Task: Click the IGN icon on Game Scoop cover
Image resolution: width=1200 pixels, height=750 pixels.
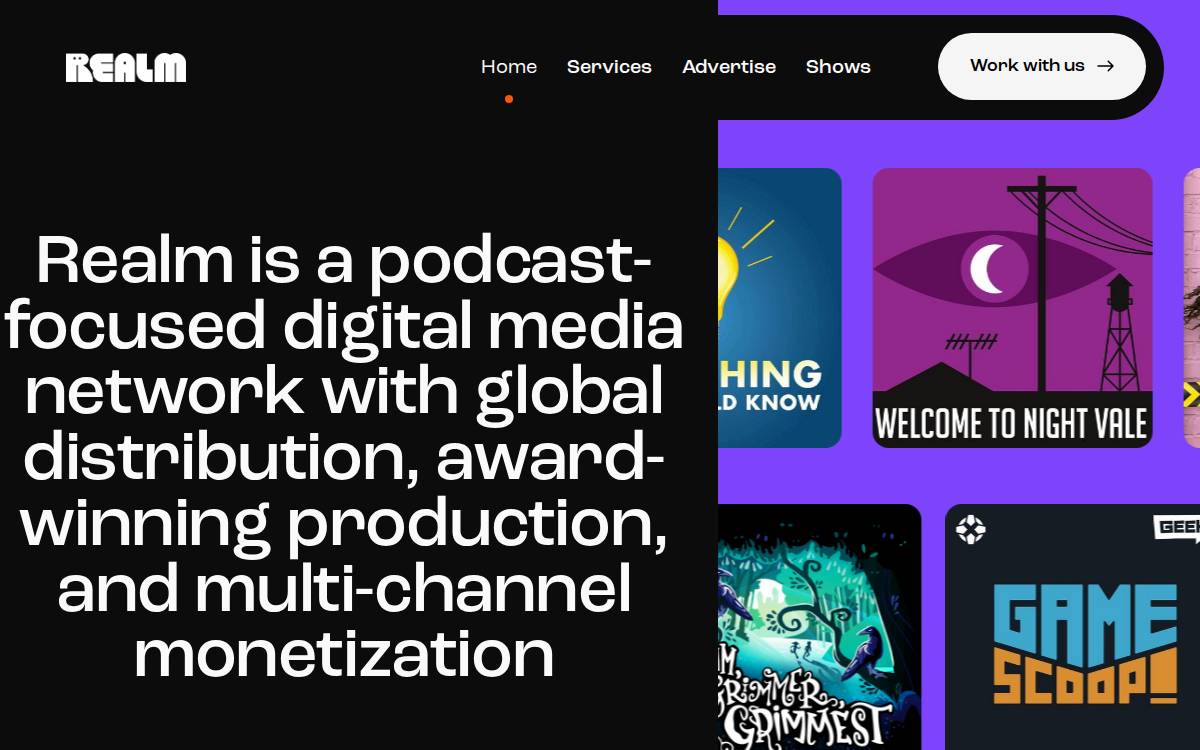Action: tap(970, 529)
